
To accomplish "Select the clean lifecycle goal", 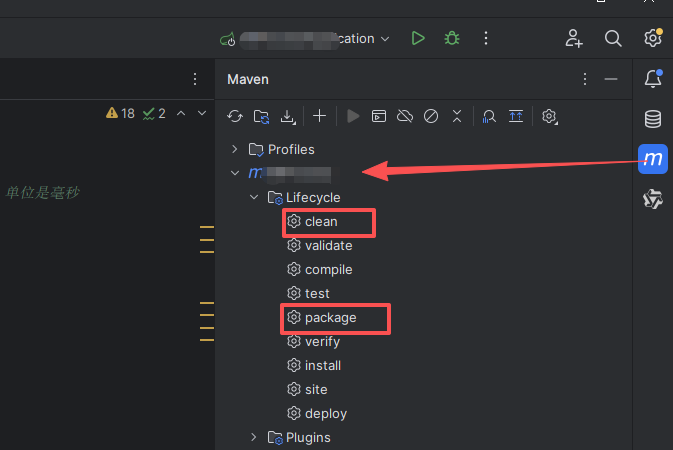I will [x=321, y=221].
